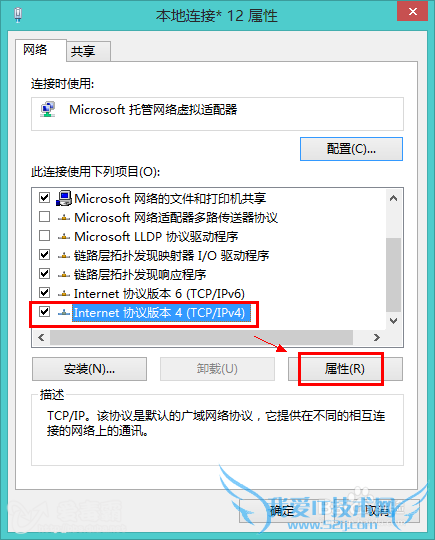
Task: Select the file and printer sharing icon
Action: coord(64,198)
